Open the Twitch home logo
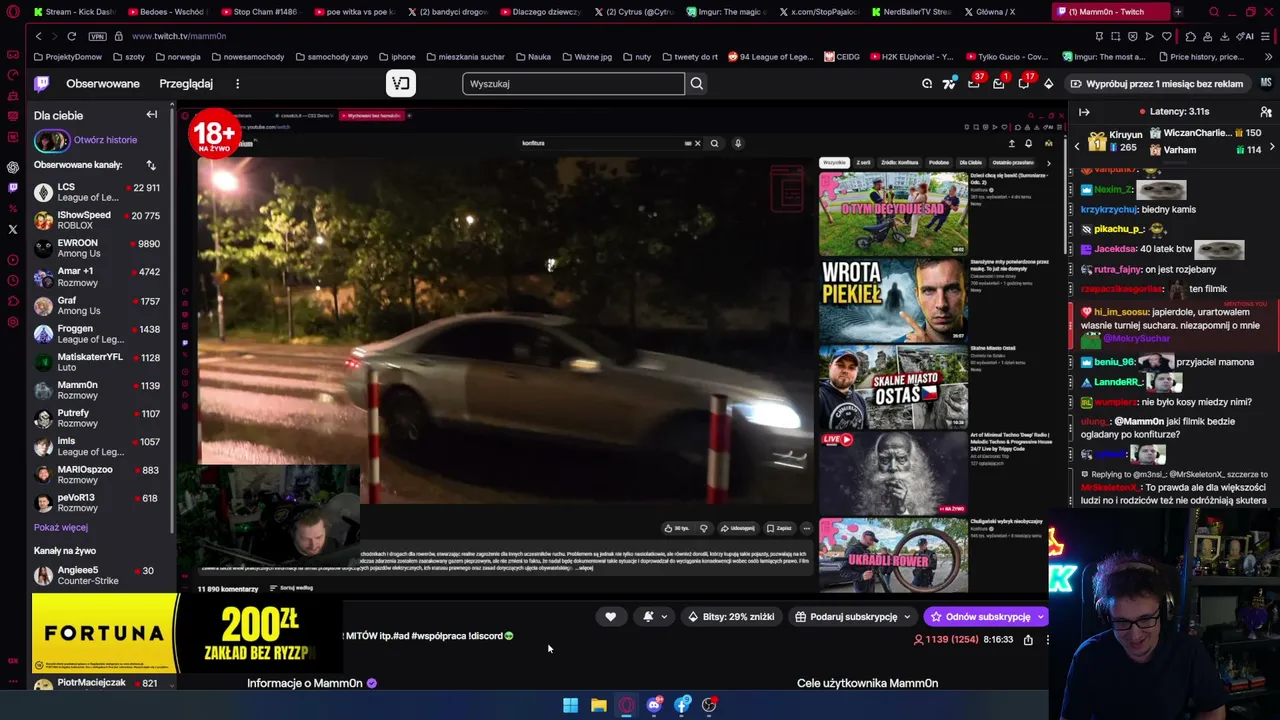Screen dimensions: 1280x720 41,84
